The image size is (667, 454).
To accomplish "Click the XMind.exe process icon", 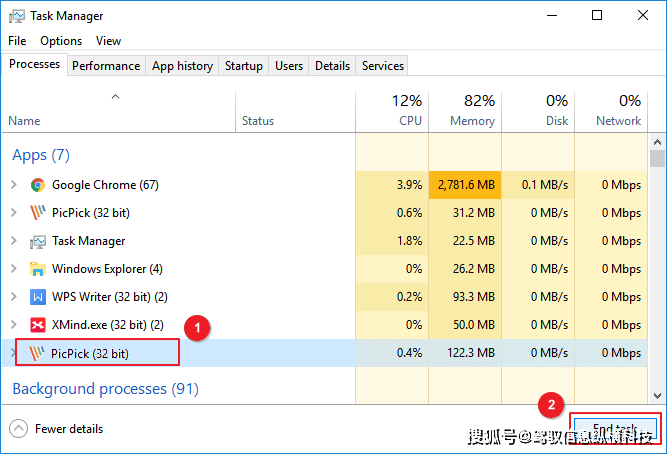I will pyautogui.click(x=38, y=325).
